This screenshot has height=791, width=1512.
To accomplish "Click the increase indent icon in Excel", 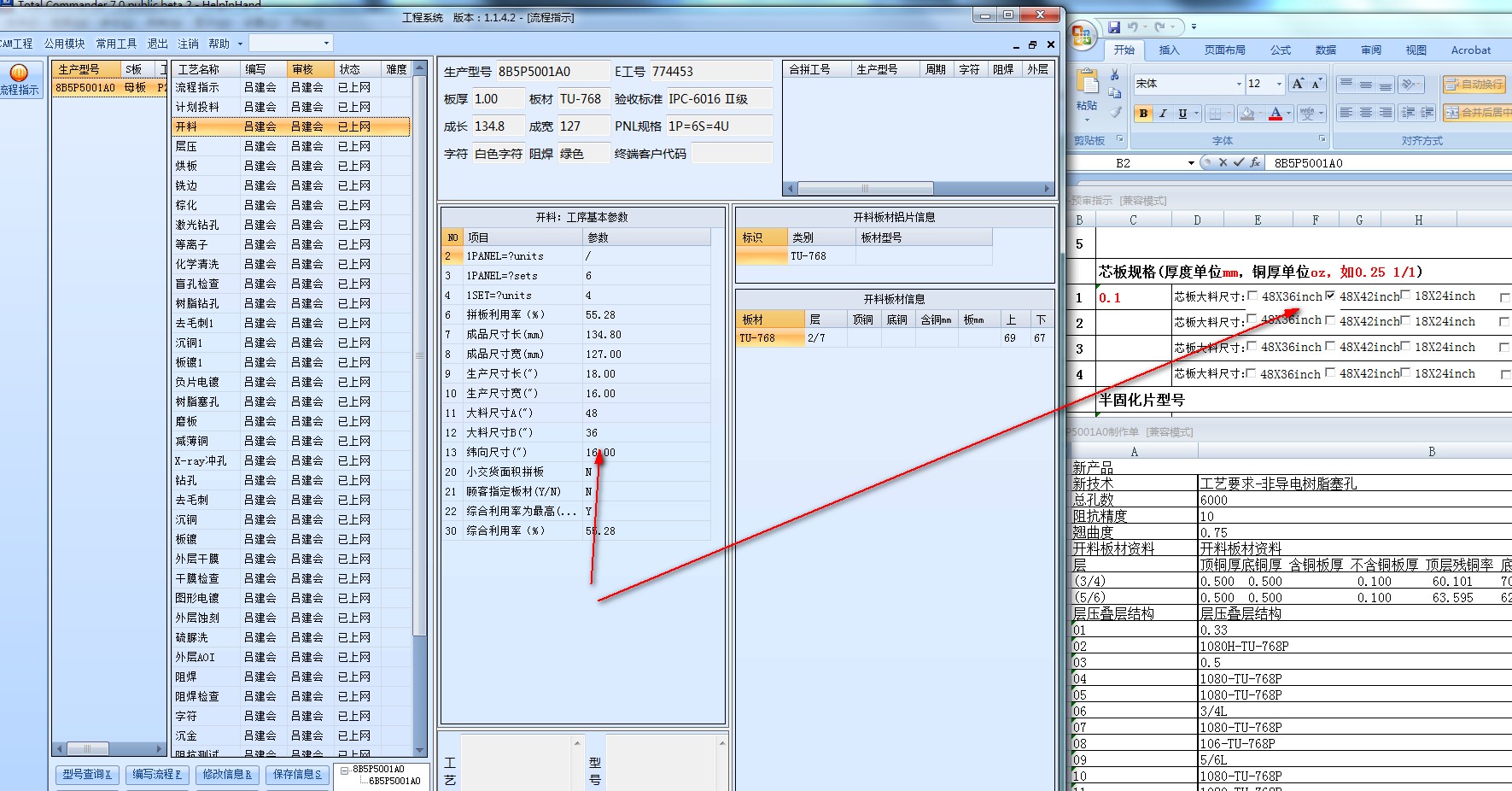I will tap(1427, 113).
